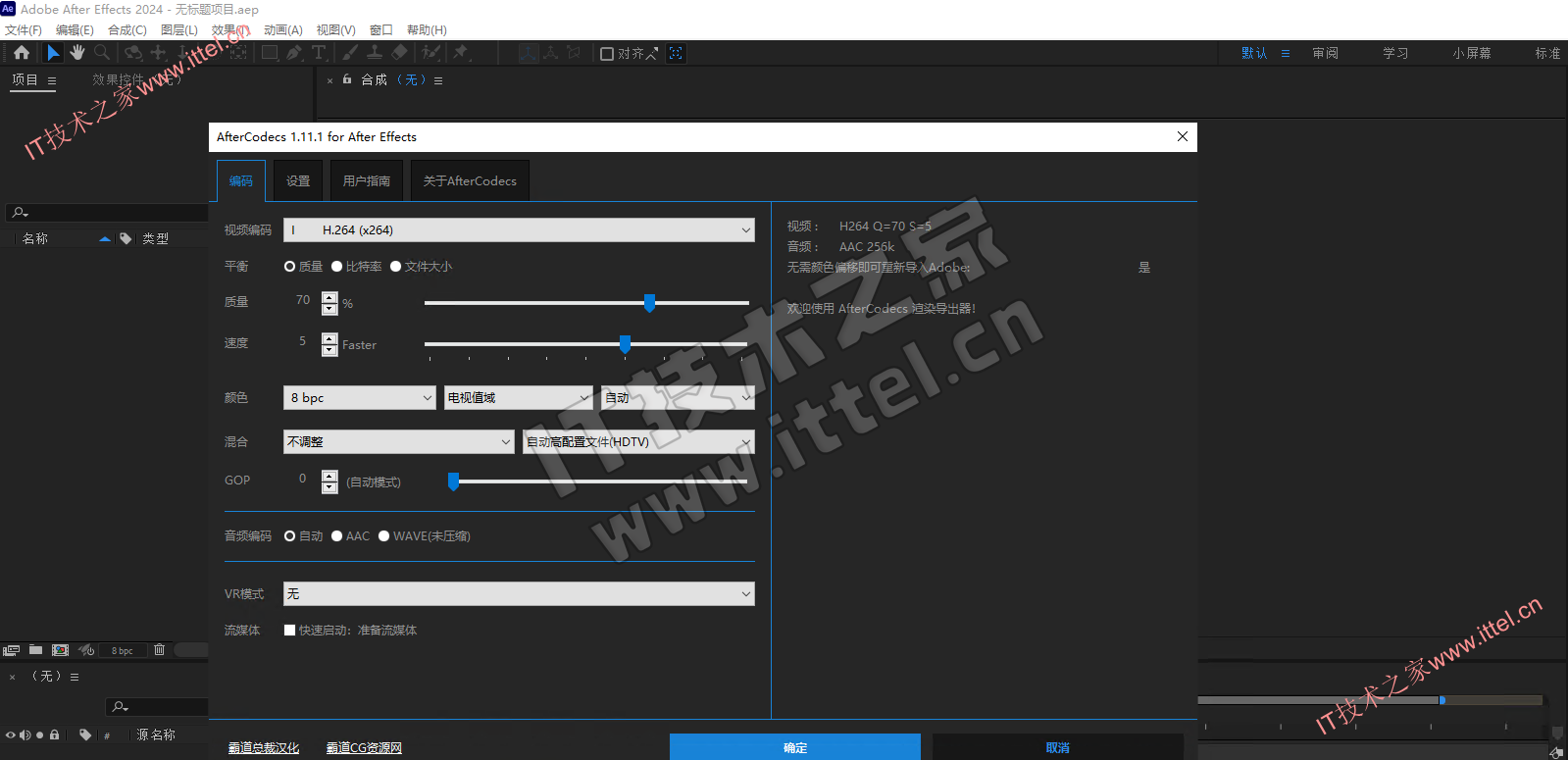
Task: Select the Pan Behind anchor point tool
Action: pos(238,53)
